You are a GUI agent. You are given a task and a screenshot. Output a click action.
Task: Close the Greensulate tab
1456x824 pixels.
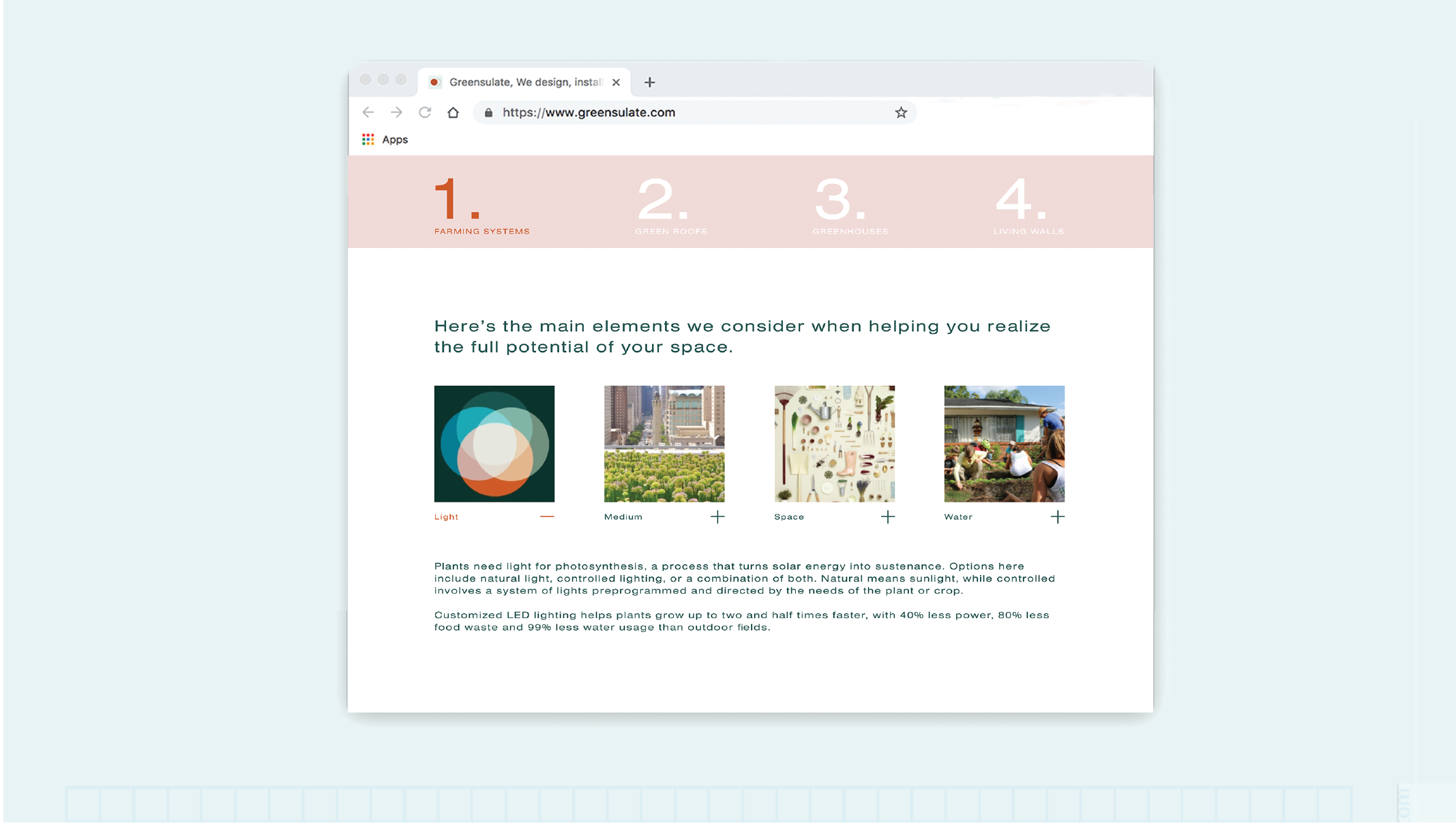616,82
